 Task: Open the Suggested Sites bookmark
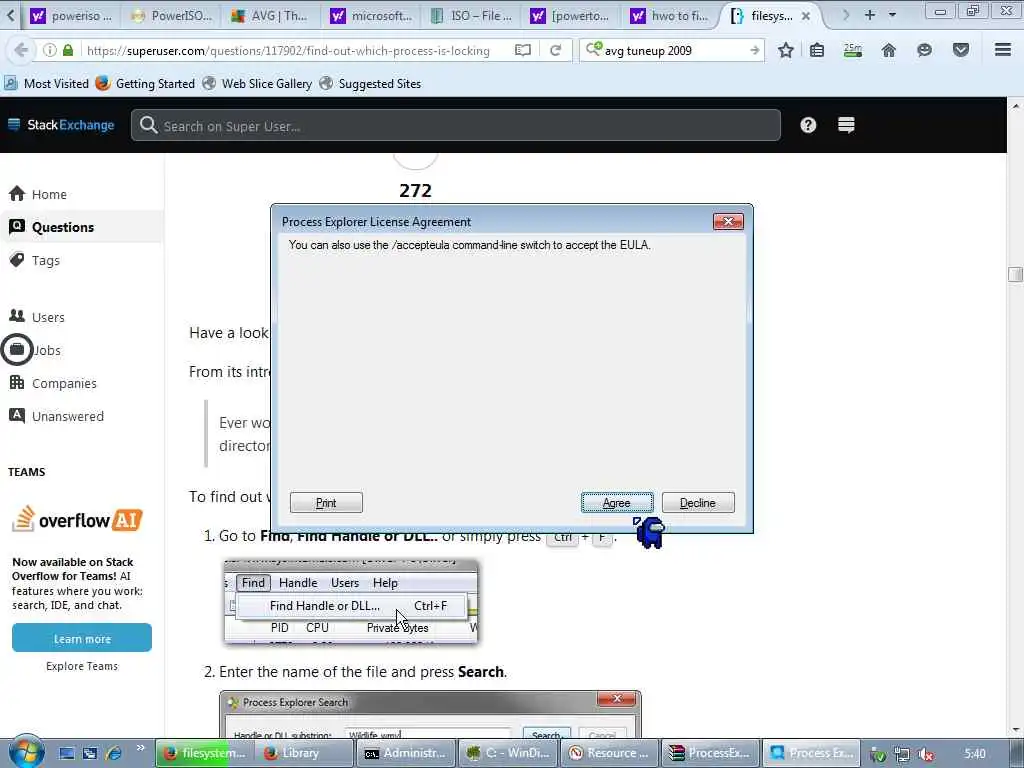point(370,84)
